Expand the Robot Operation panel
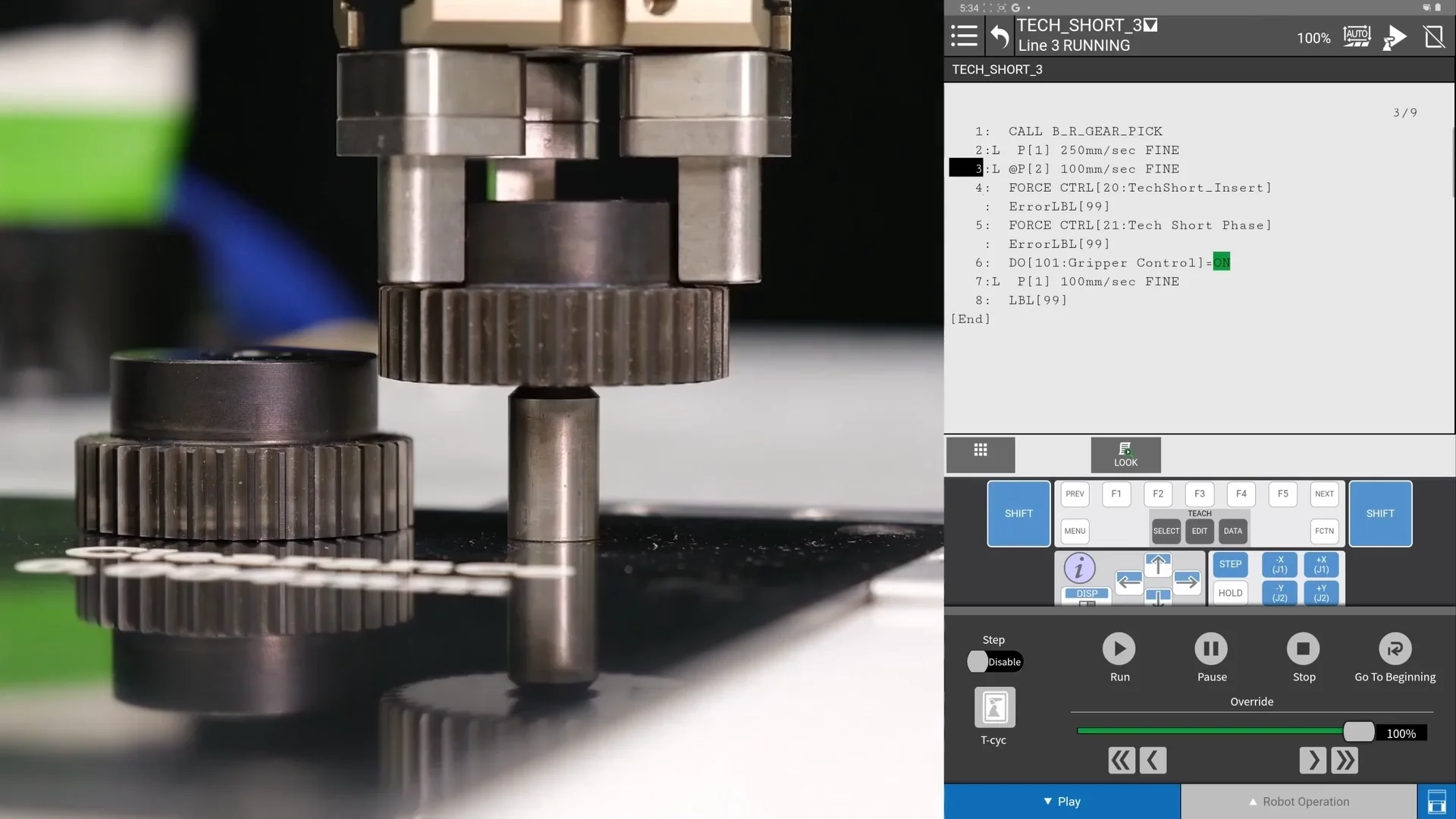 pyautogui.click(x=1298, y=802)
